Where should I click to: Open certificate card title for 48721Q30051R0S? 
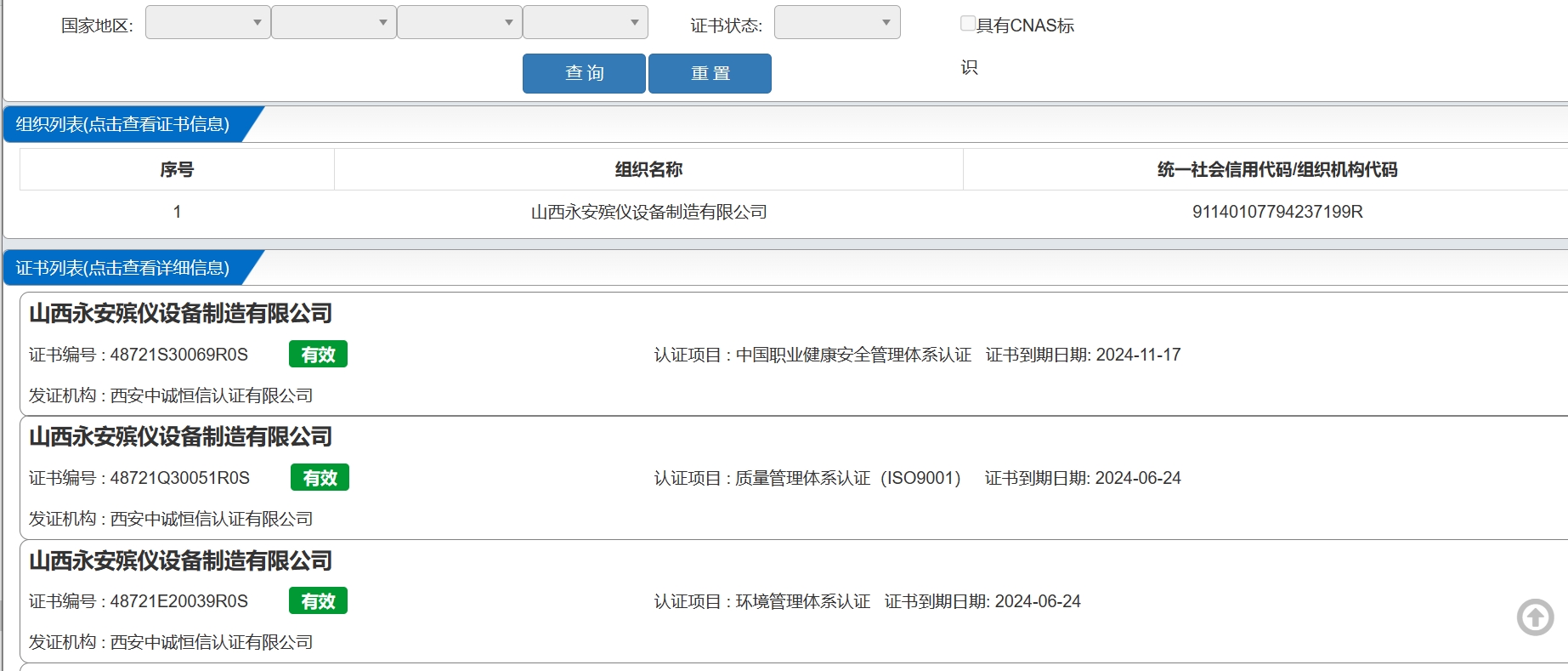[180, 436]
